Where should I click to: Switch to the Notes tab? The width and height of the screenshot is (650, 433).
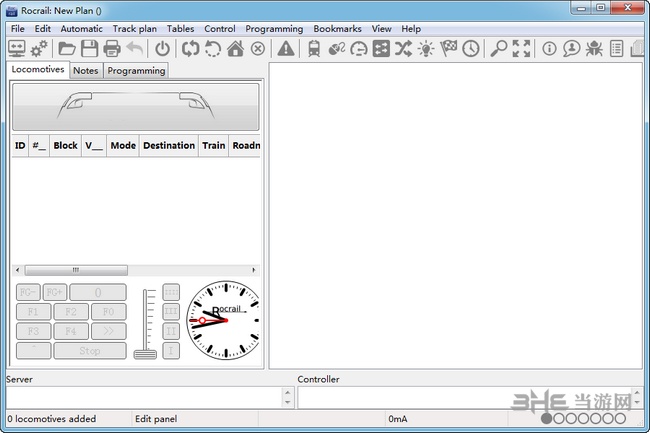[x=86, y=70]
